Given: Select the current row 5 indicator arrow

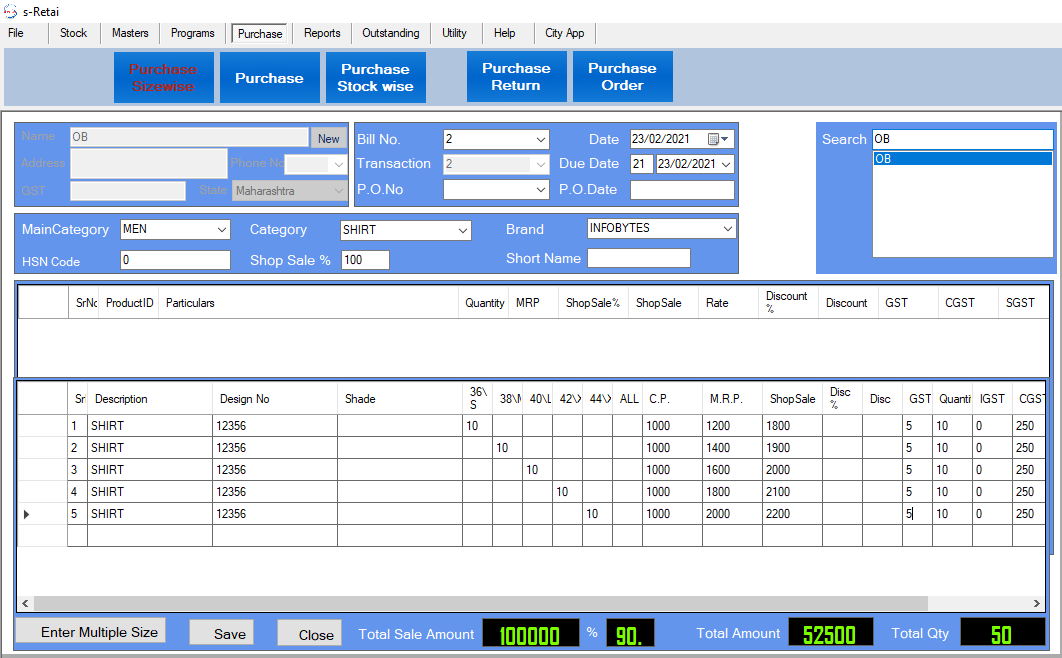Looking at the screenshot, I should click(x=26, y=514).
